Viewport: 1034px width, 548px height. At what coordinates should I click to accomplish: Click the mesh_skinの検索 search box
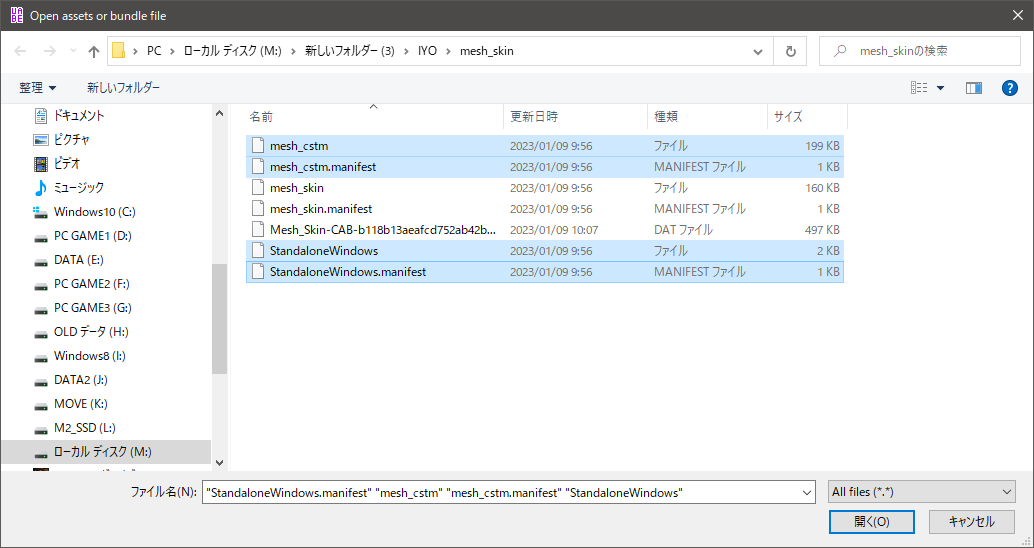pyautogui.click(x=919, y=51)
